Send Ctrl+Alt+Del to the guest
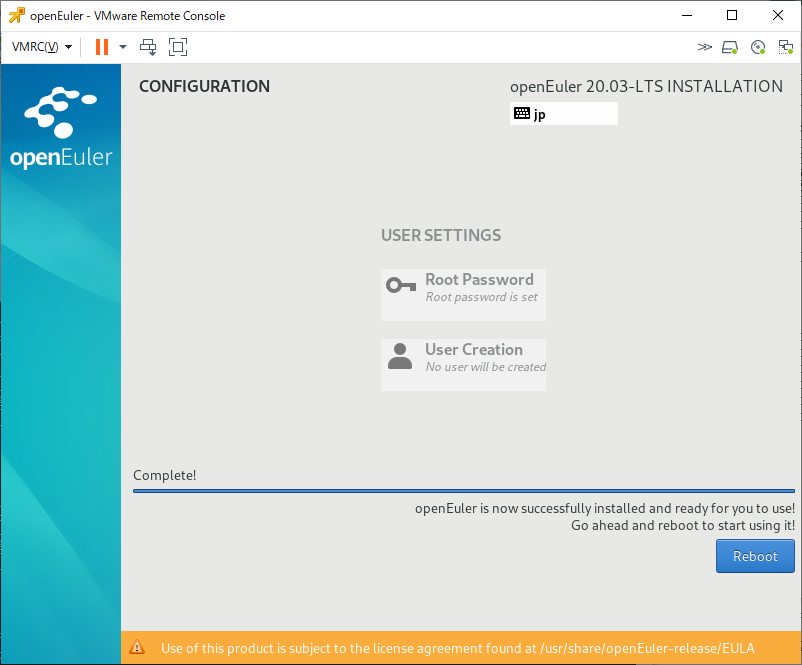This screenshot has width=802, height=665. [148, 47]
